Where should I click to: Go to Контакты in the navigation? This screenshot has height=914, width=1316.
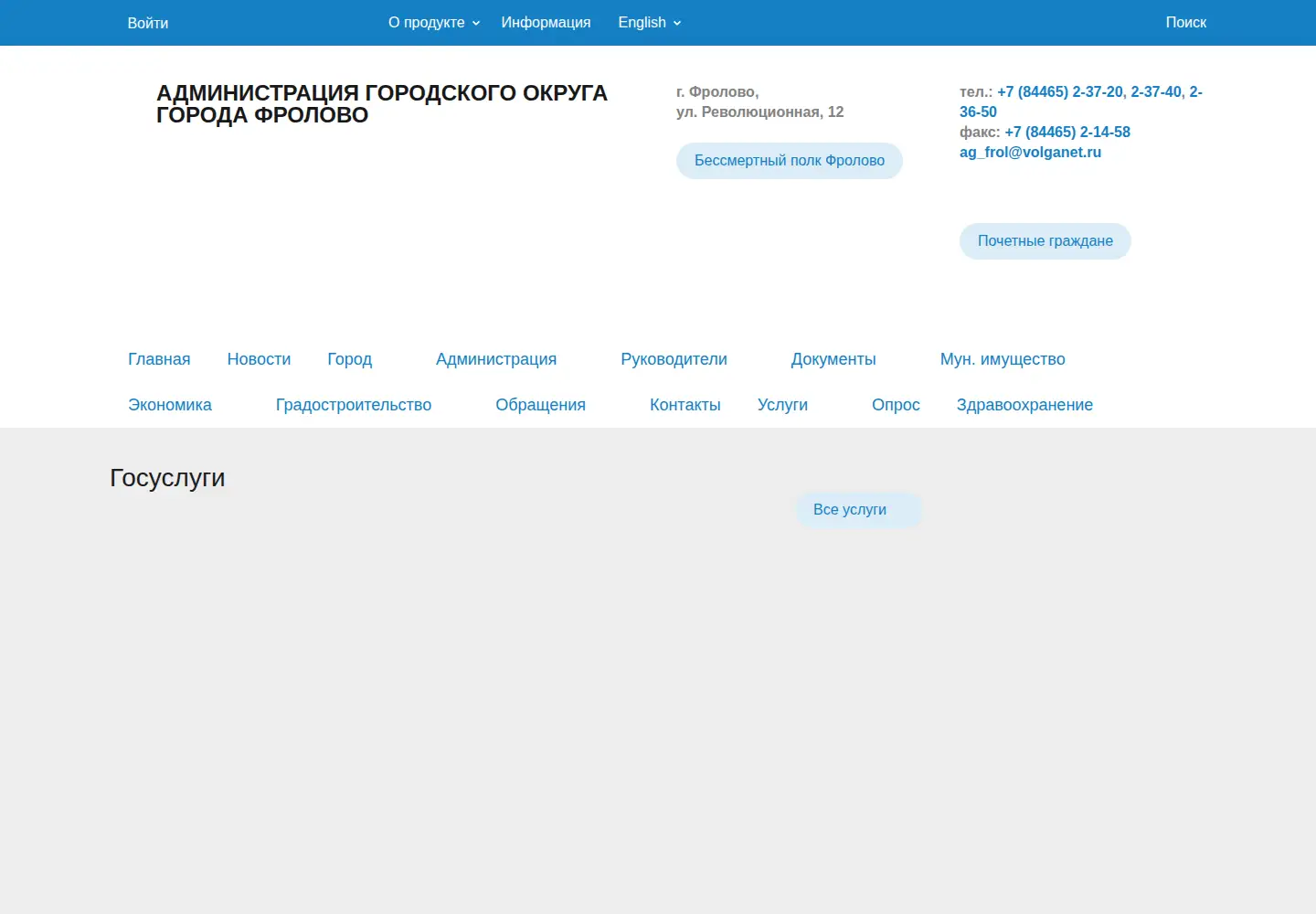(x=685, y=405)
